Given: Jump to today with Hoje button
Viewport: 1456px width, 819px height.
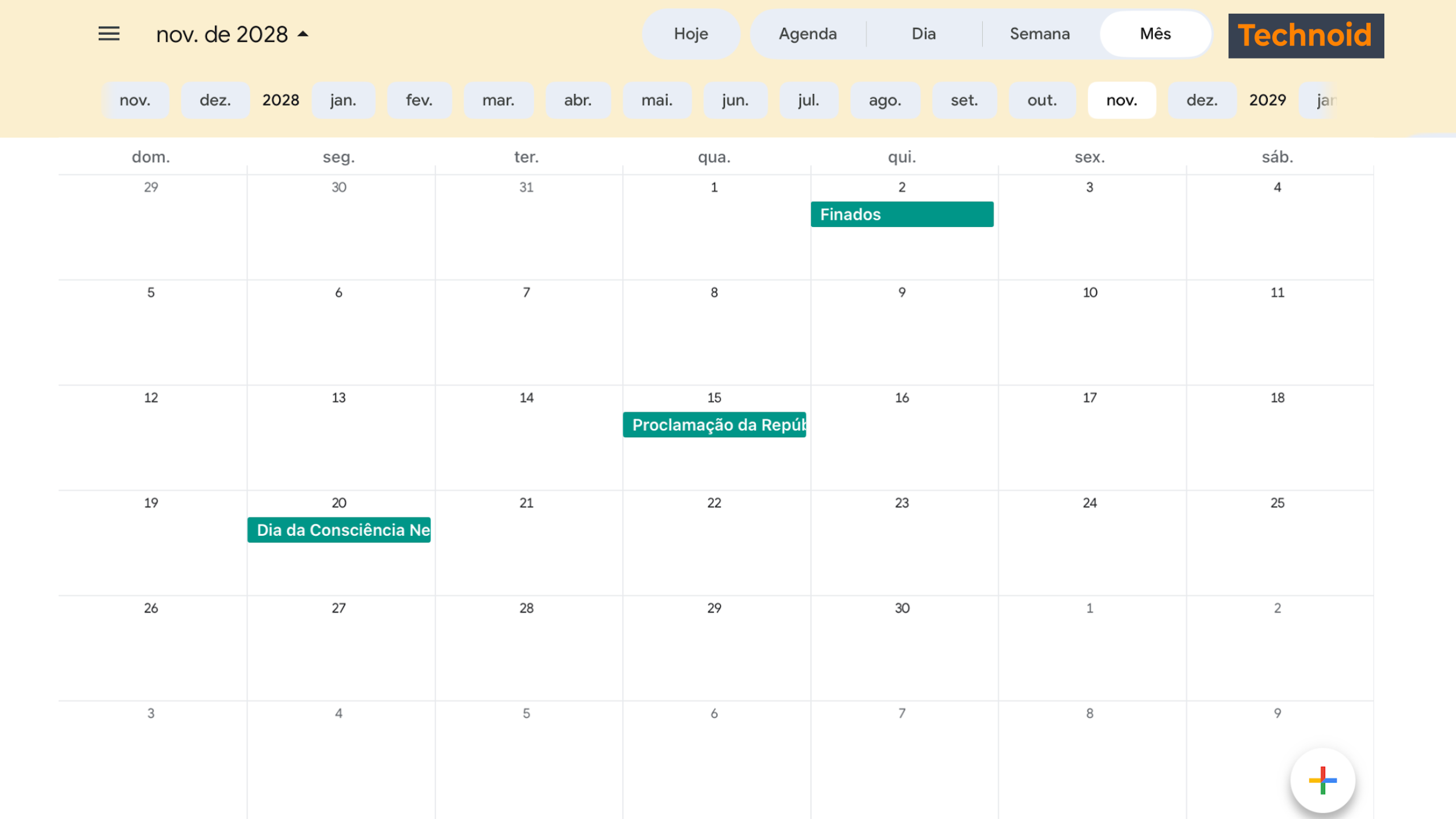Looking at the screenshot, I should pos(690,34).
